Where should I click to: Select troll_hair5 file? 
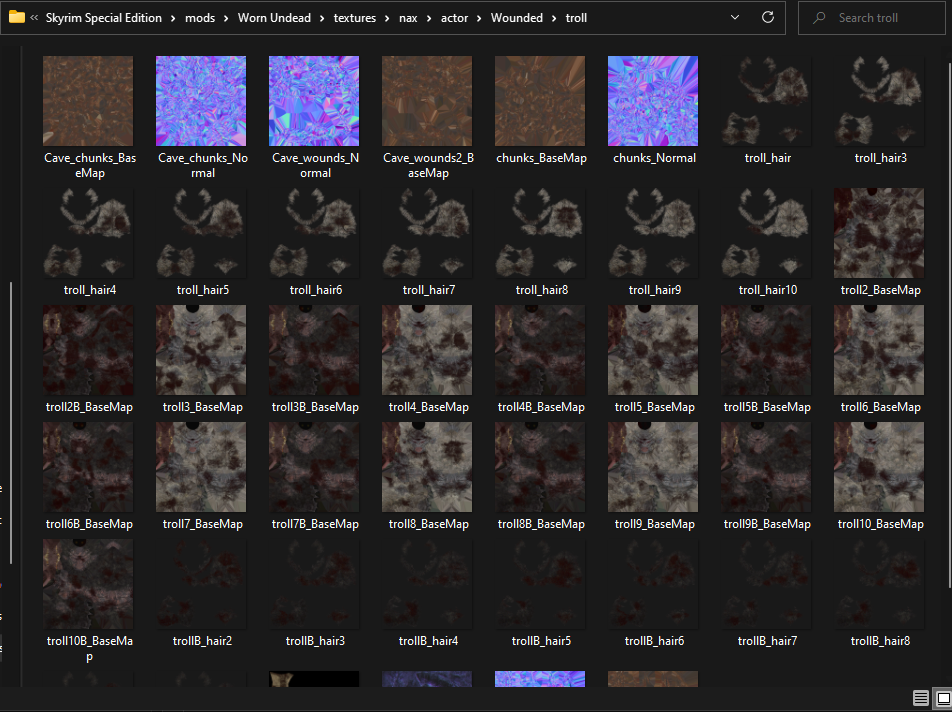[x=202, y=242]
